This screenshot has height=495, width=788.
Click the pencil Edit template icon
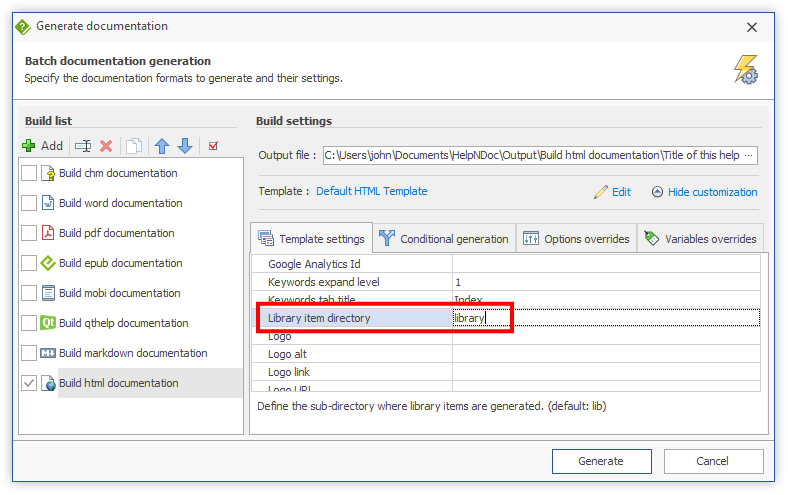coord(601,192)
